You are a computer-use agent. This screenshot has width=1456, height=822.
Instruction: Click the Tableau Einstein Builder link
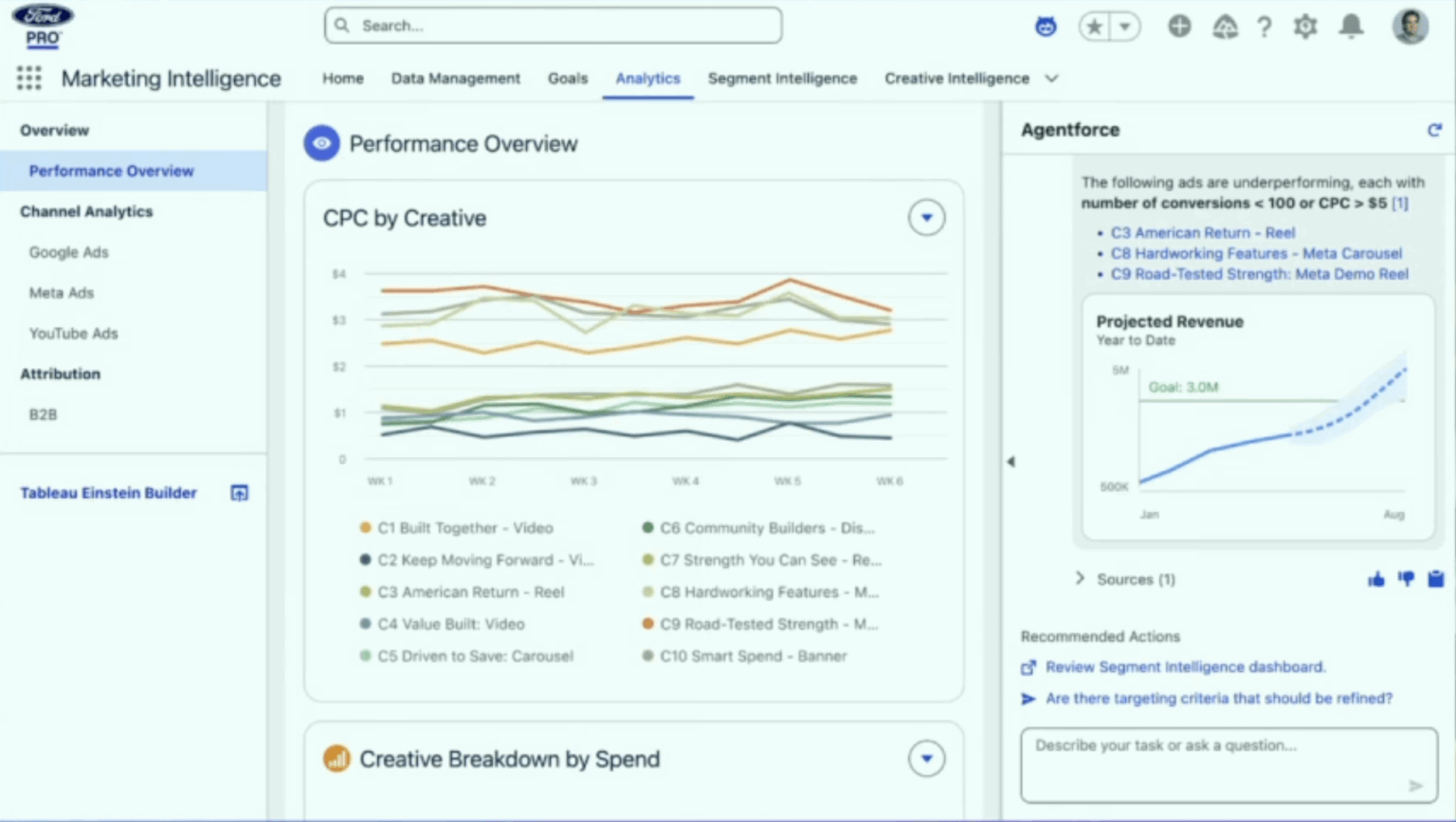pos(109,493)
